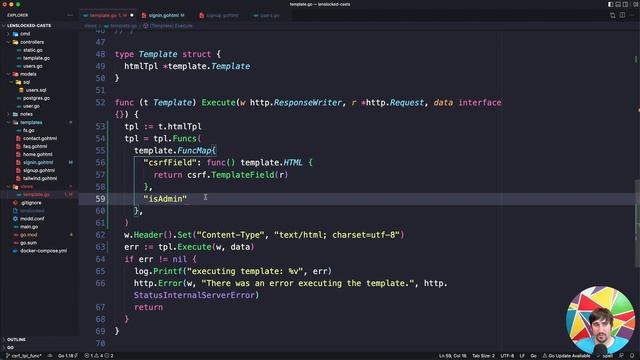Viewport: 640px width, 360px height.
Task: Toggle secondary sidebar layout icon
Action: pos(625,4)
